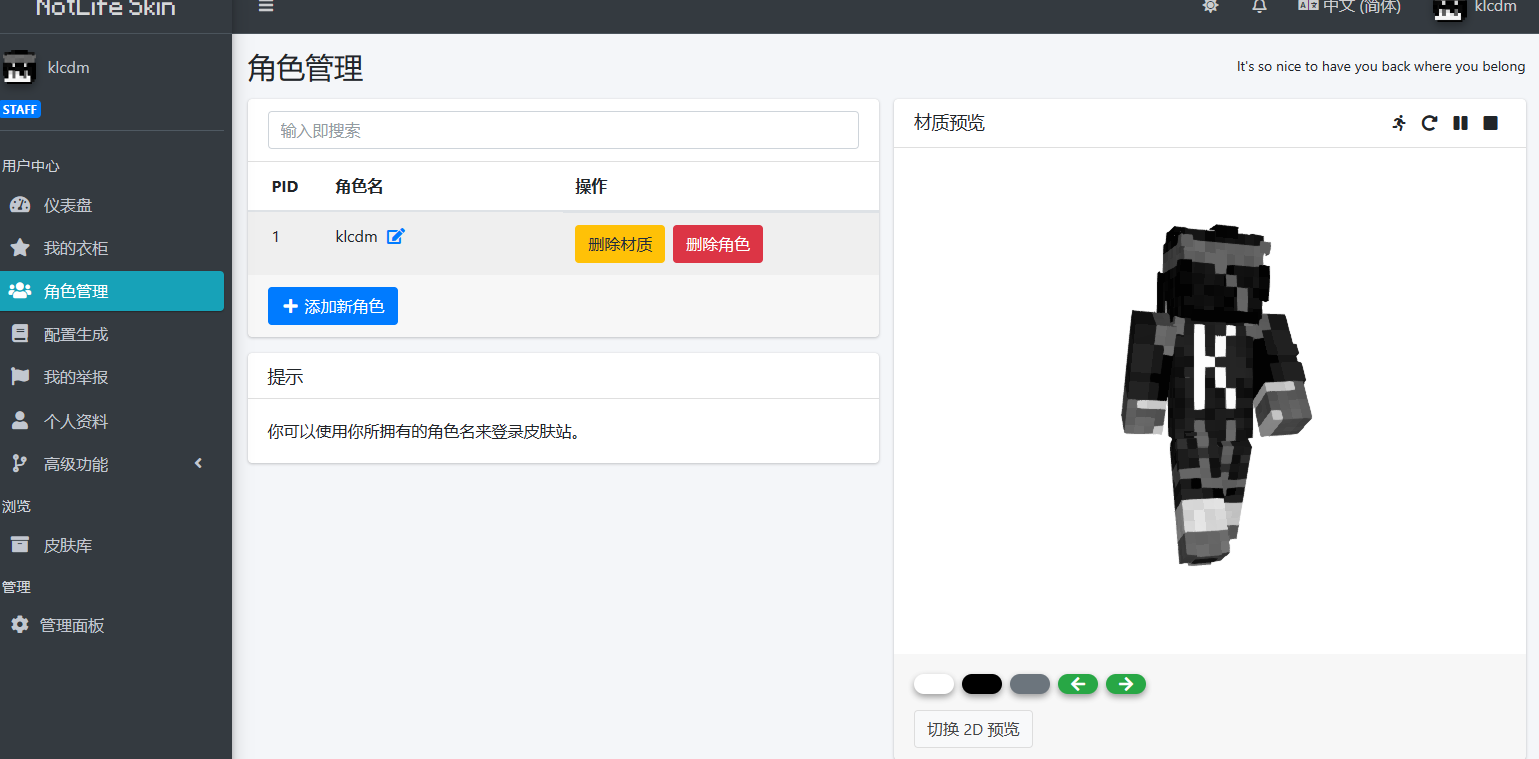
Task: Stop the skin preview animation
Action: [x=1490, y=123]
